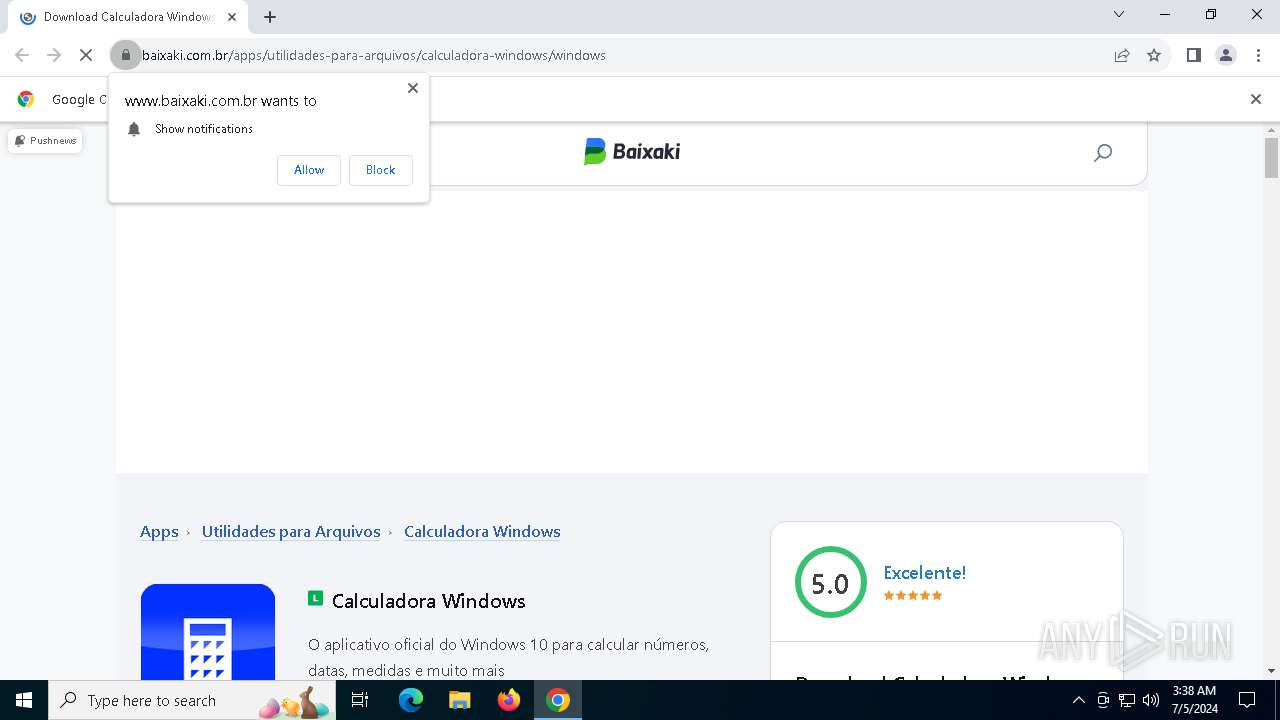This screenshot has height=720, width=1280.
Task: Click the browser forward arrow
Action: point(54,55)
